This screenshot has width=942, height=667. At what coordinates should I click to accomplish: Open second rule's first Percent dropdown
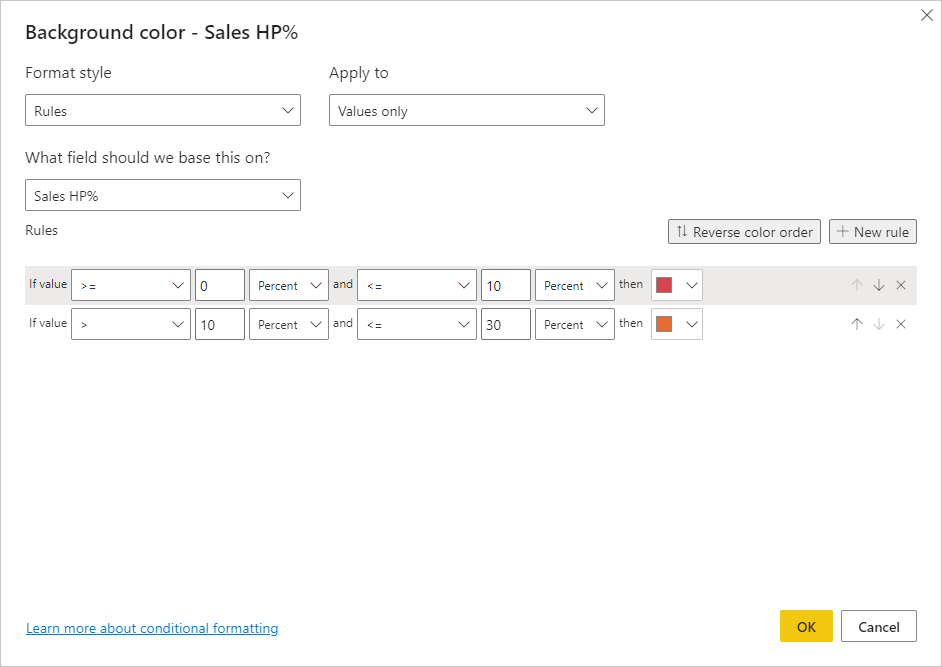pos(289,324)
